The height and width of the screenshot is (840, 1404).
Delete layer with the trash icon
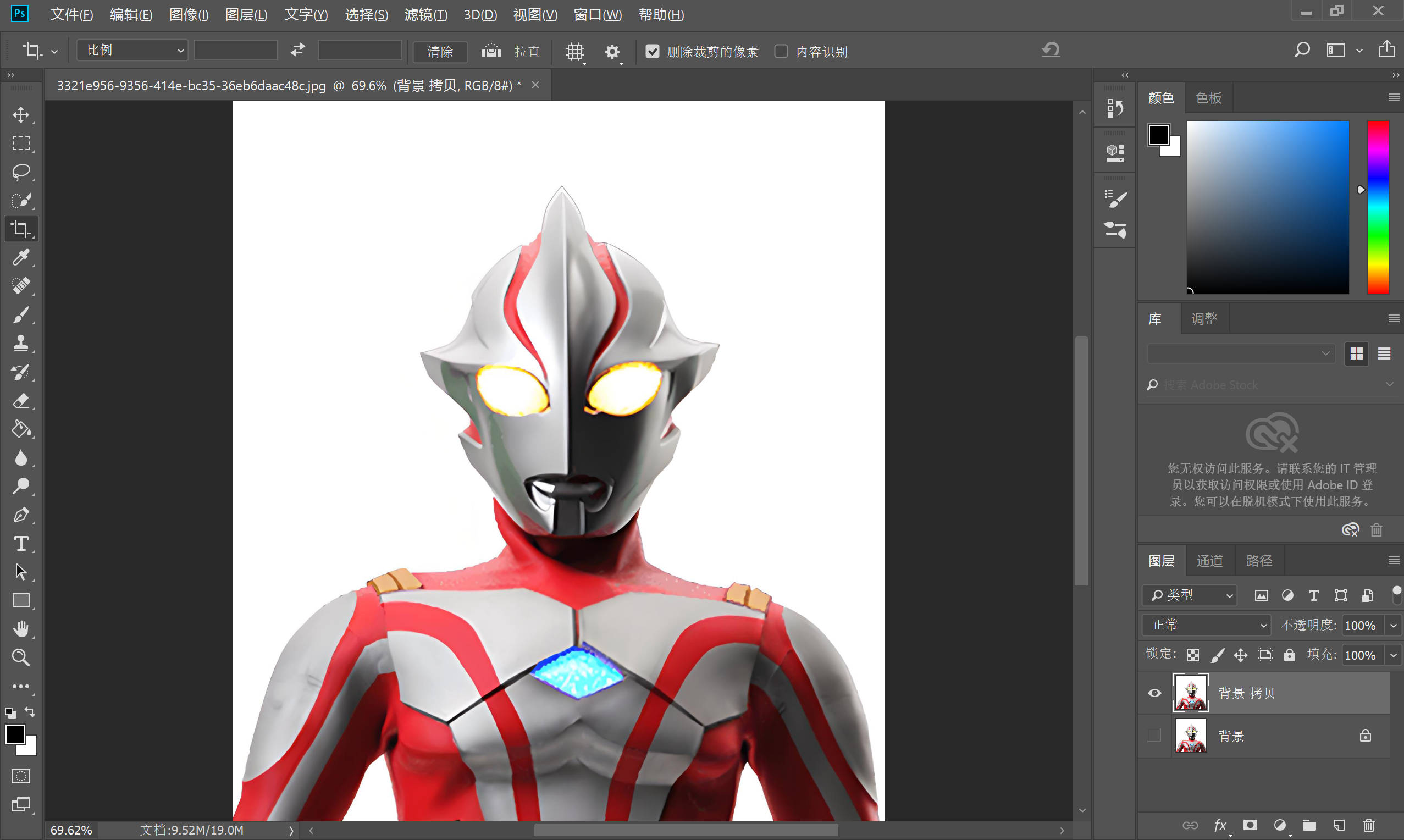1368,825
